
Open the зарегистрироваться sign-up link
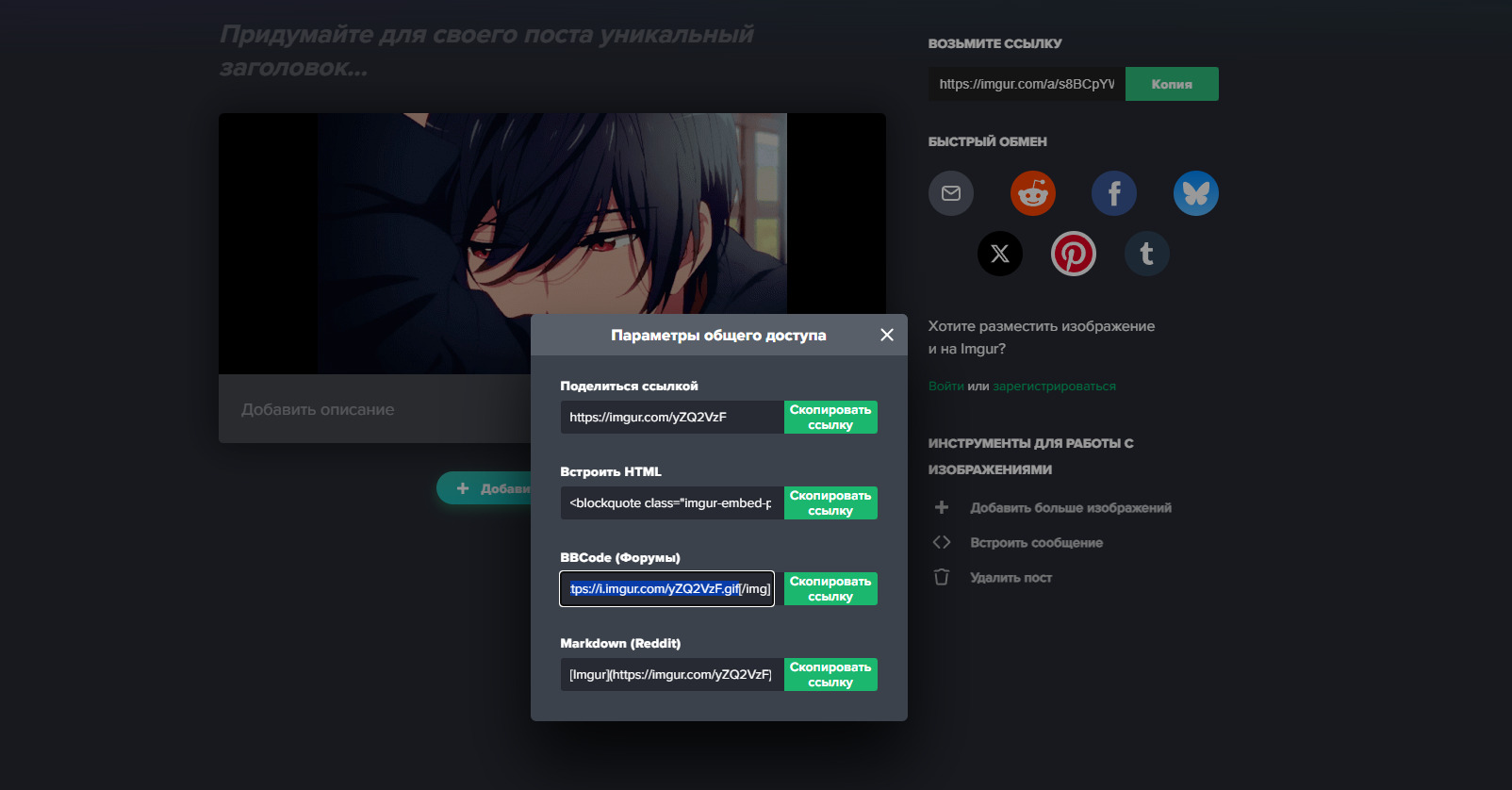pos(1054,387)
